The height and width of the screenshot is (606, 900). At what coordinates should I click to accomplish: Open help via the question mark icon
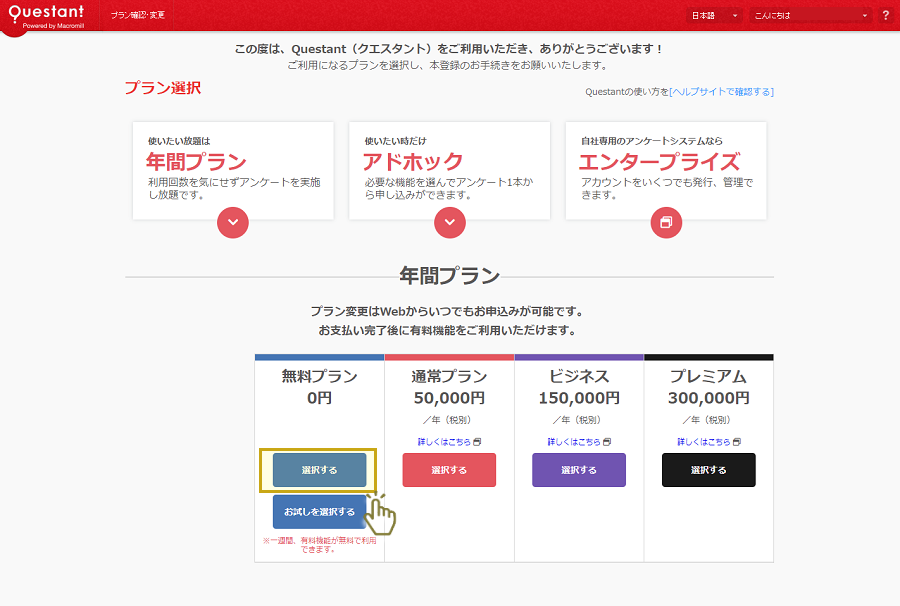888,14
